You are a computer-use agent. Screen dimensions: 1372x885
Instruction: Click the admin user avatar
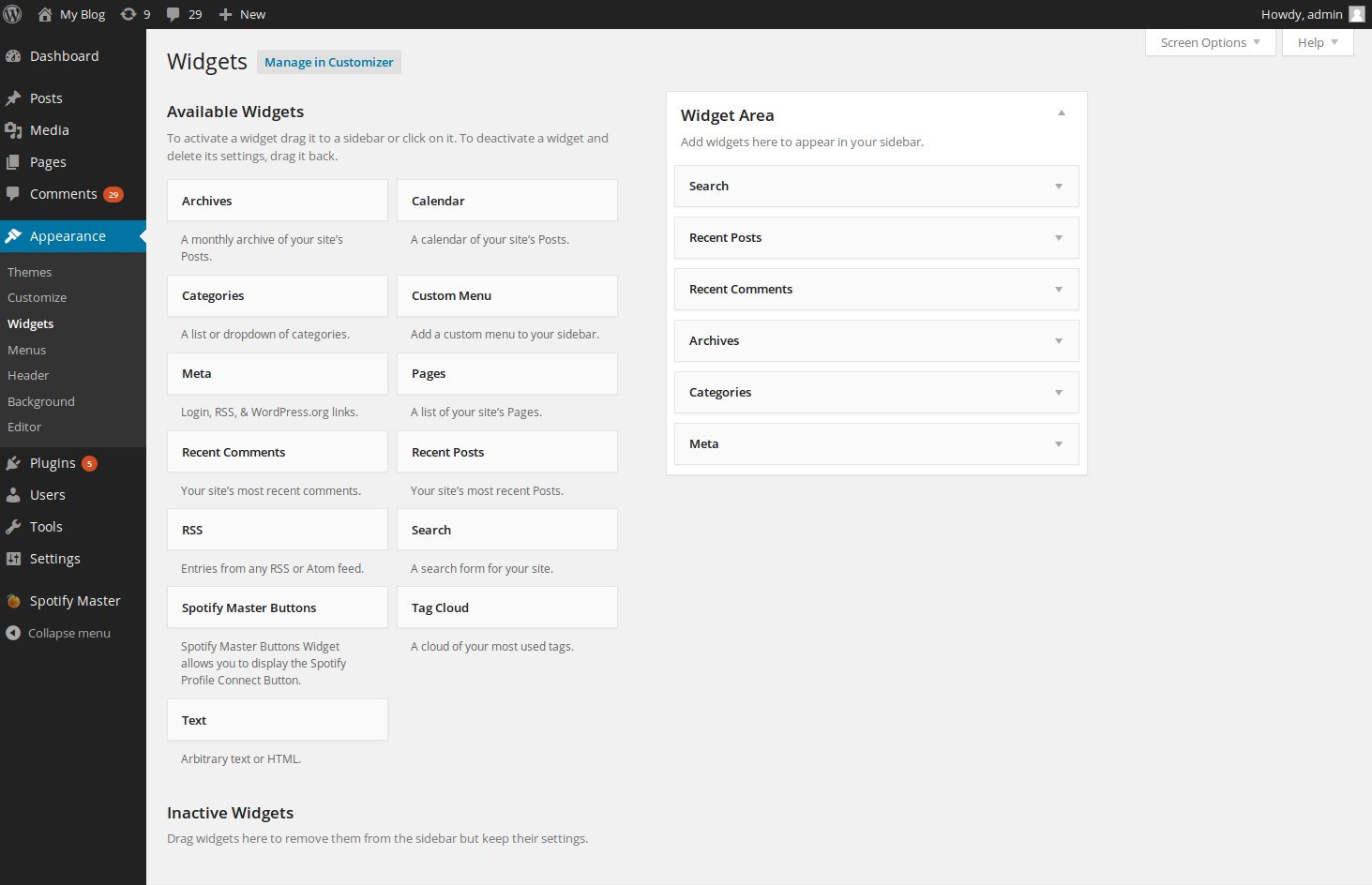point(1356,14)
